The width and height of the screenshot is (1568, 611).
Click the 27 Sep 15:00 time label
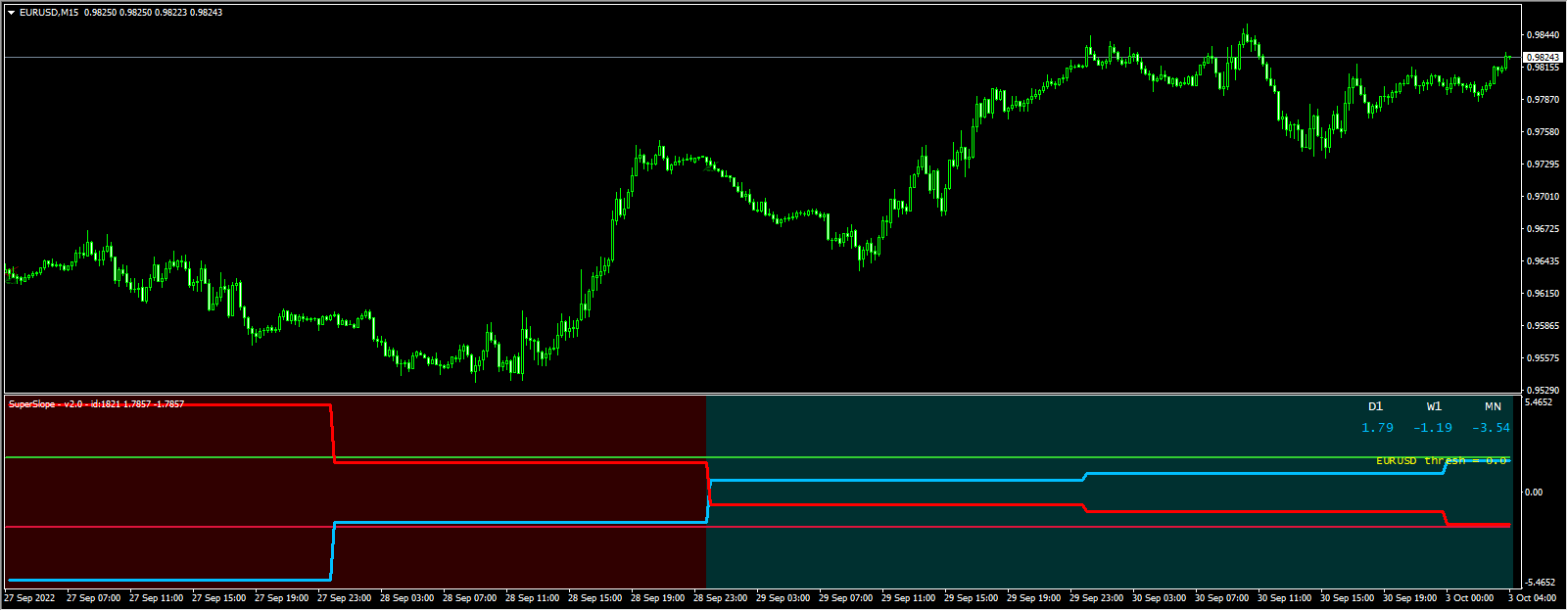pos(219,598)
